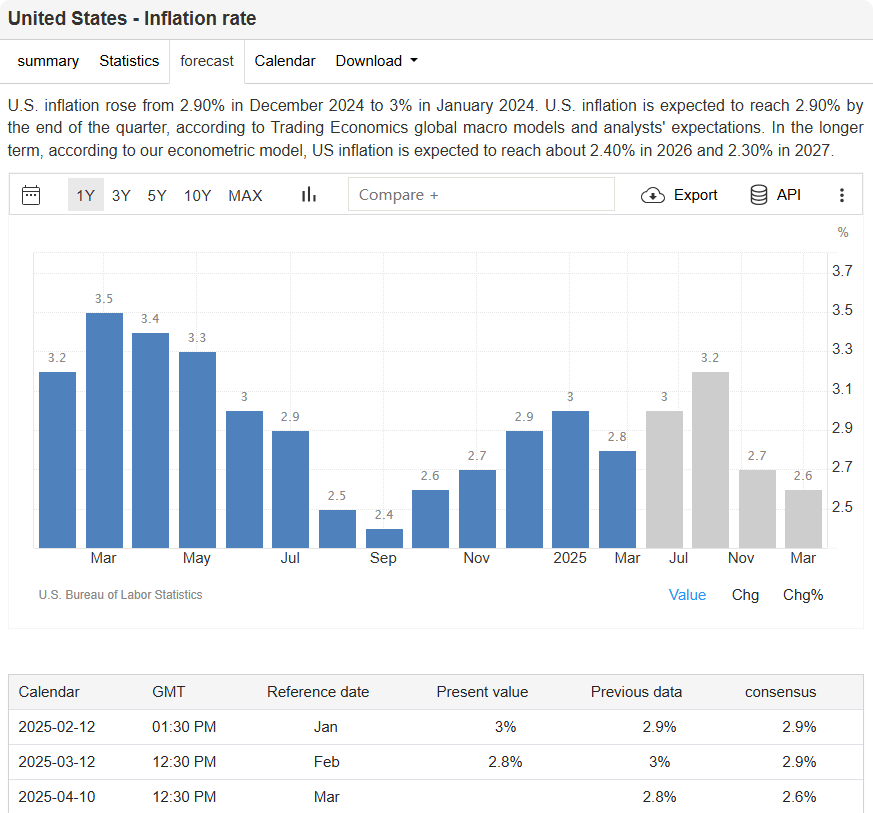Select the 10Y time range

(197, 195)
